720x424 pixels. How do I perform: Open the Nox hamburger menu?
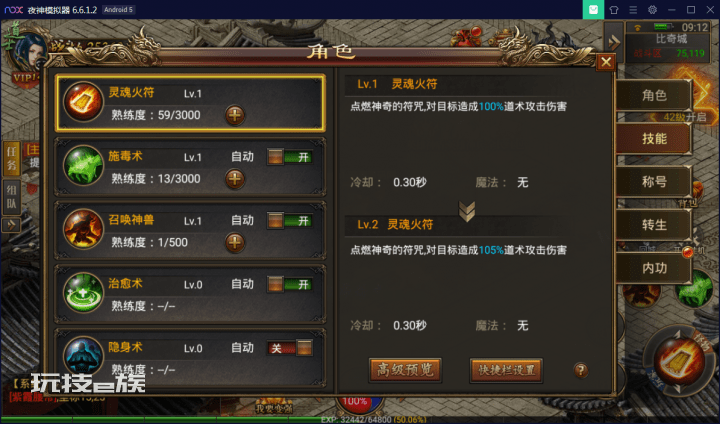(633, 10)
